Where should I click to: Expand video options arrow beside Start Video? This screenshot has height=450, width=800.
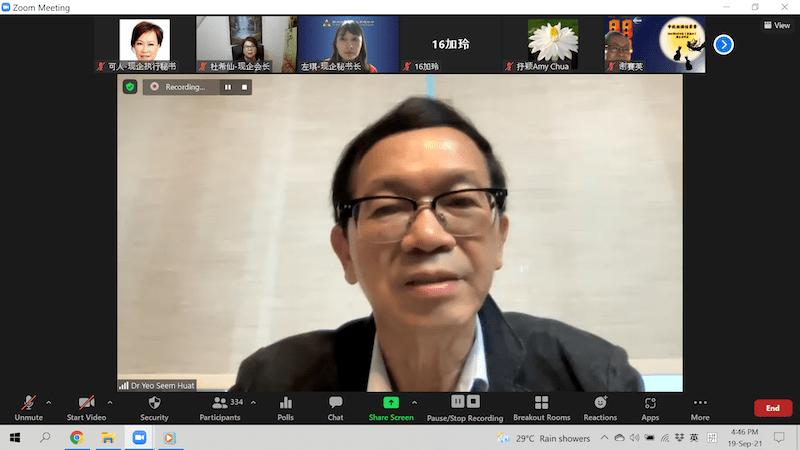pyautogui.click(x=110, y=402)
